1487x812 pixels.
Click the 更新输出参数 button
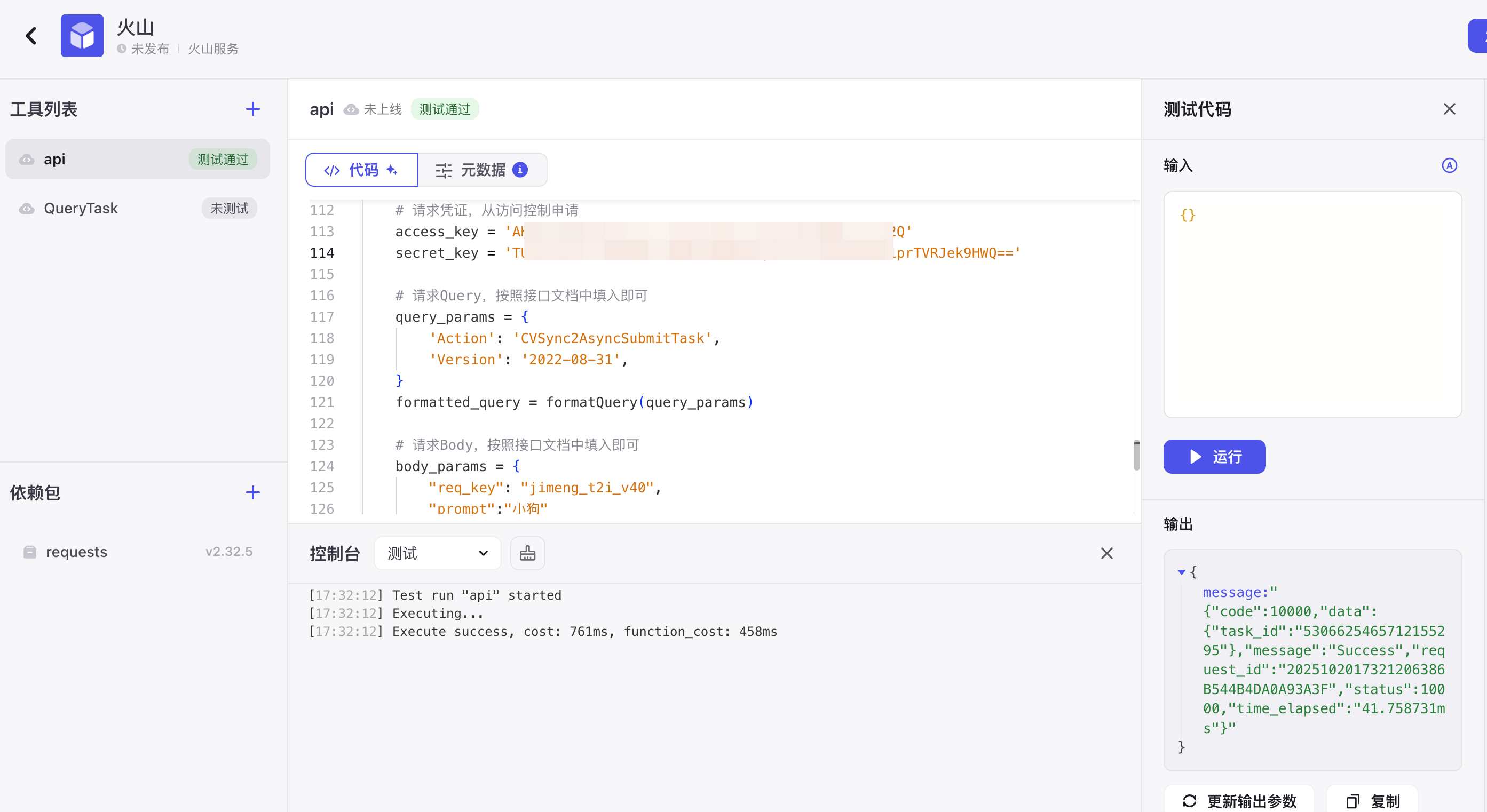pos(1239,800)
